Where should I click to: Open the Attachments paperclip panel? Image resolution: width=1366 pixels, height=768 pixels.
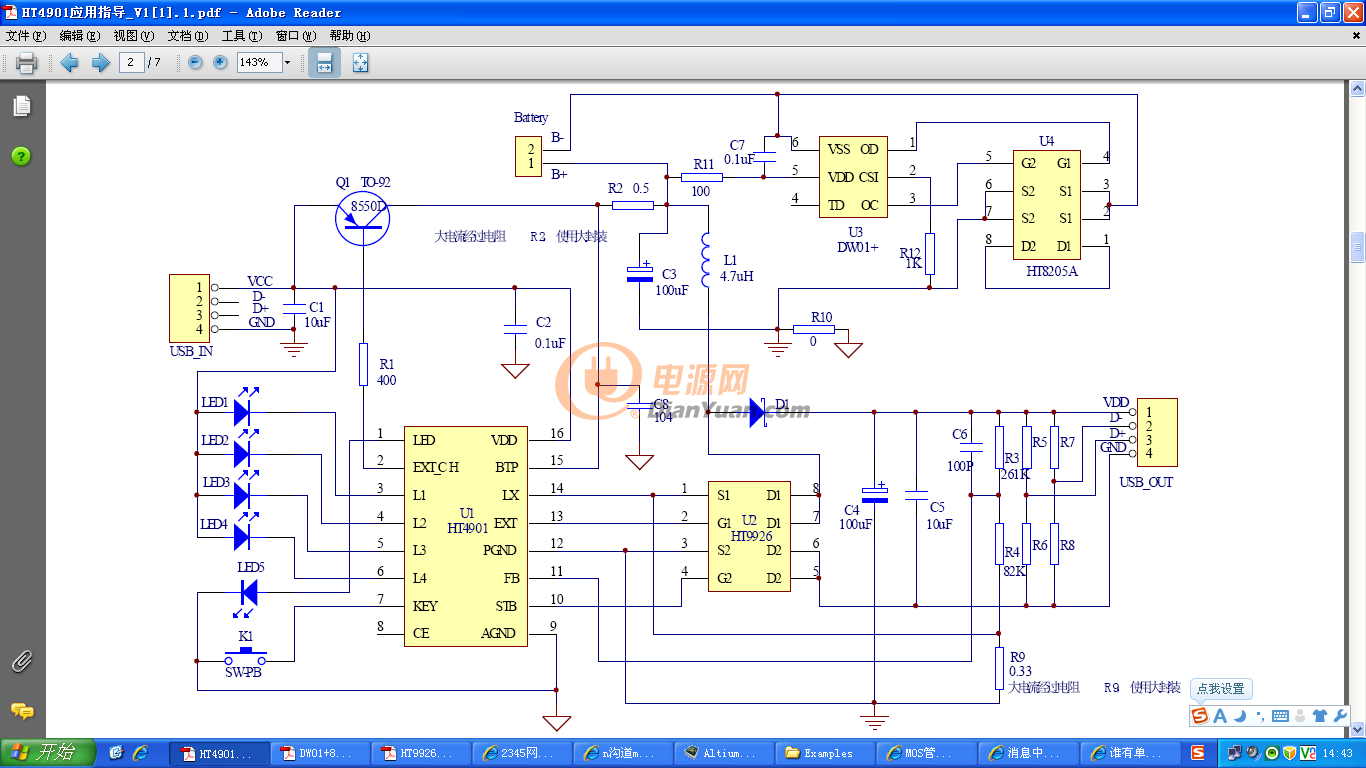21,661
